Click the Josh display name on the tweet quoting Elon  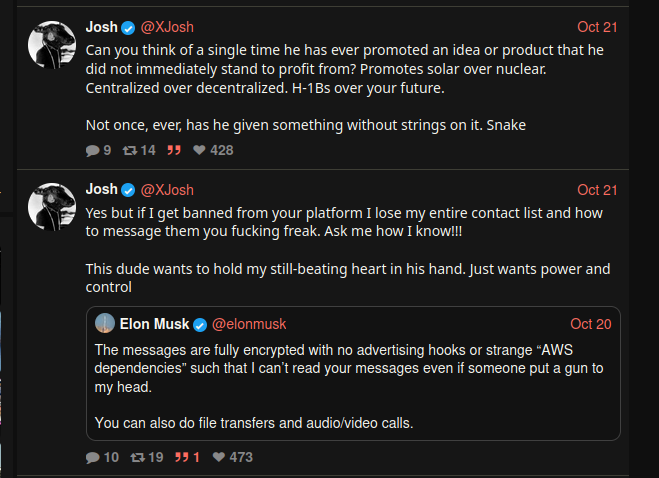pos(102,190)
